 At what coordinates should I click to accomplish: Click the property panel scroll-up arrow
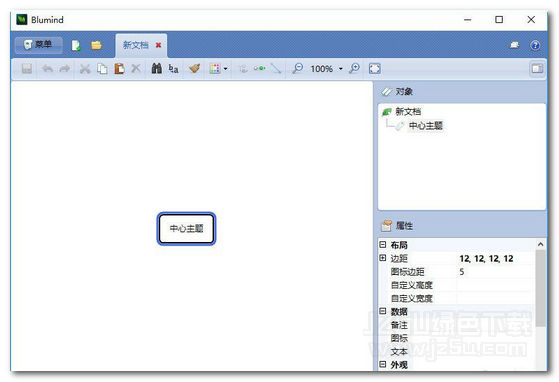click(540, 244)
